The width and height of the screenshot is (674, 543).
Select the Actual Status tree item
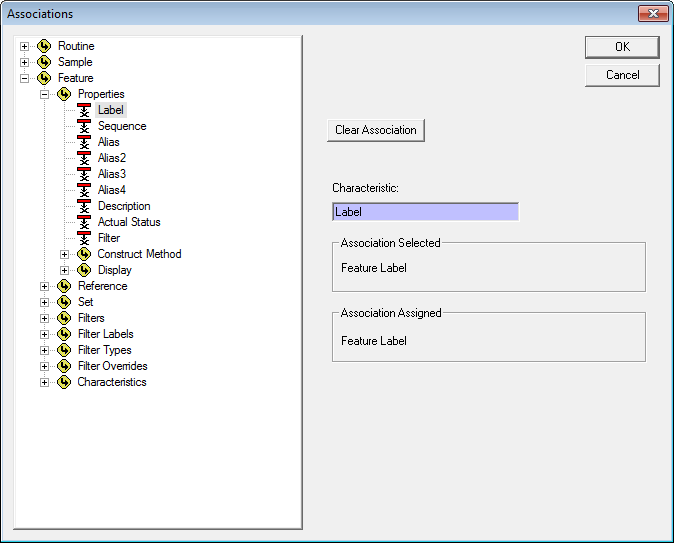tap(129, 222)
